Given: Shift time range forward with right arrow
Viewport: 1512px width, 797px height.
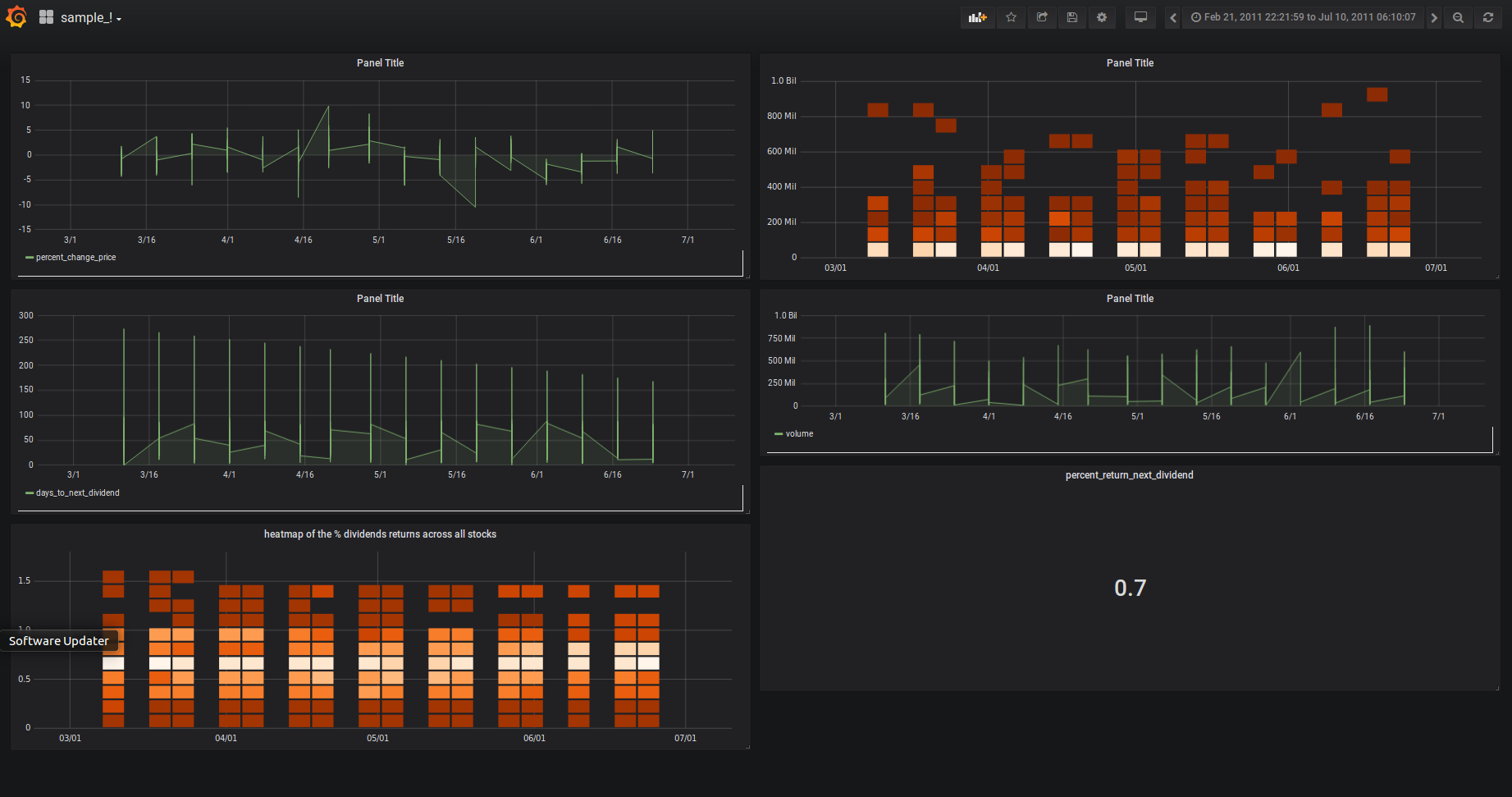Looking at the screenshot, I should (1434, 17).
